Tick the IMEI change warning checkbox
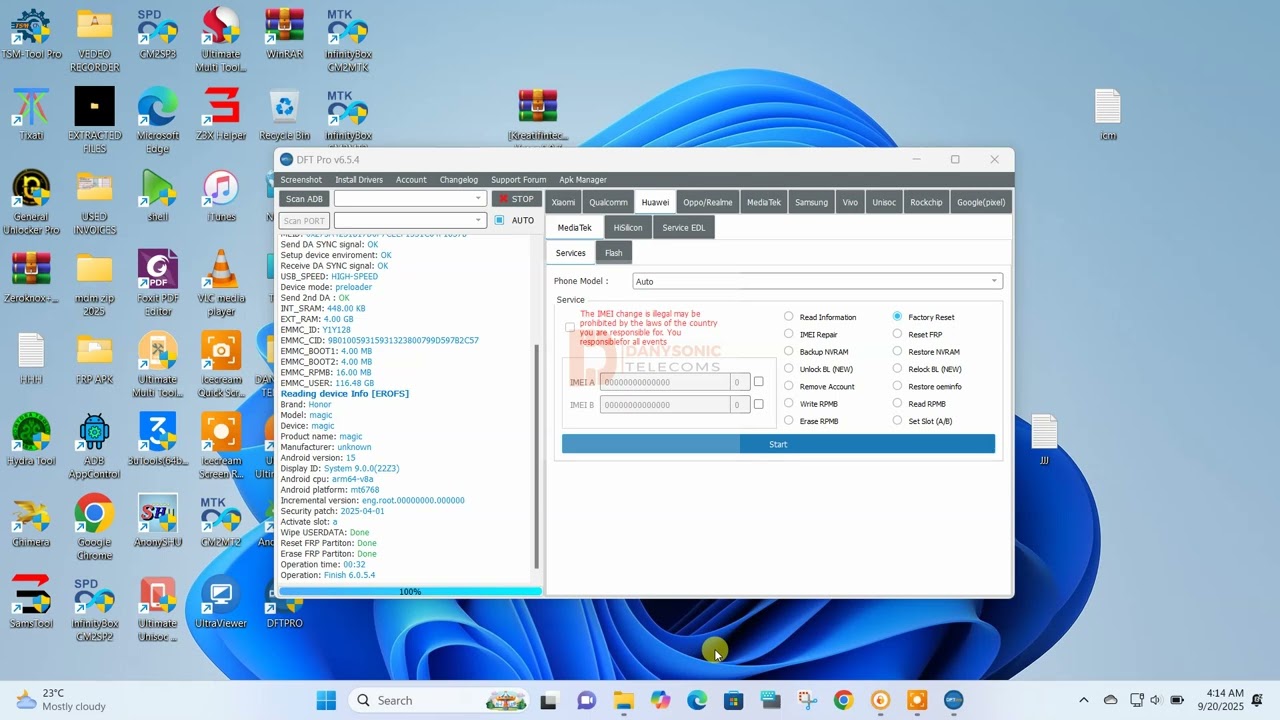The image size is (1280, 720). click(570, 327)
